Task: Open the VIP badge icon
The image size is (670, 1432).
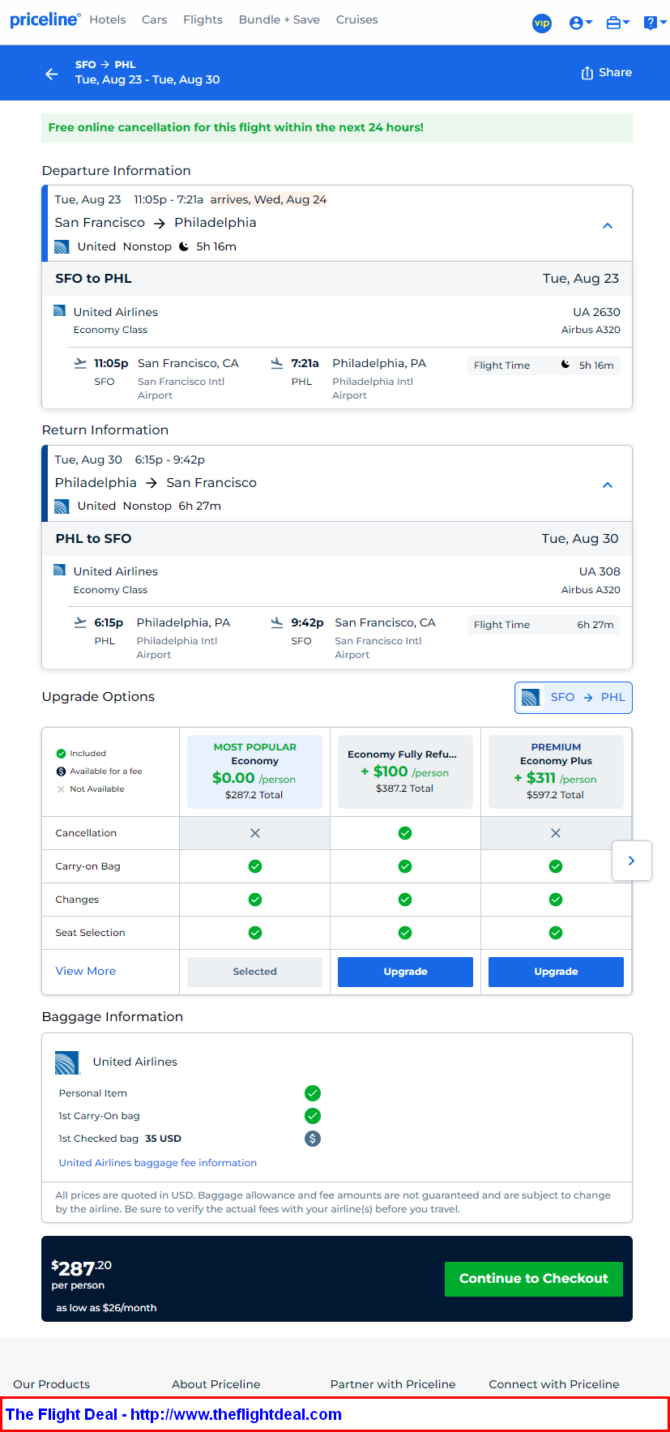Action: (542, 23)
